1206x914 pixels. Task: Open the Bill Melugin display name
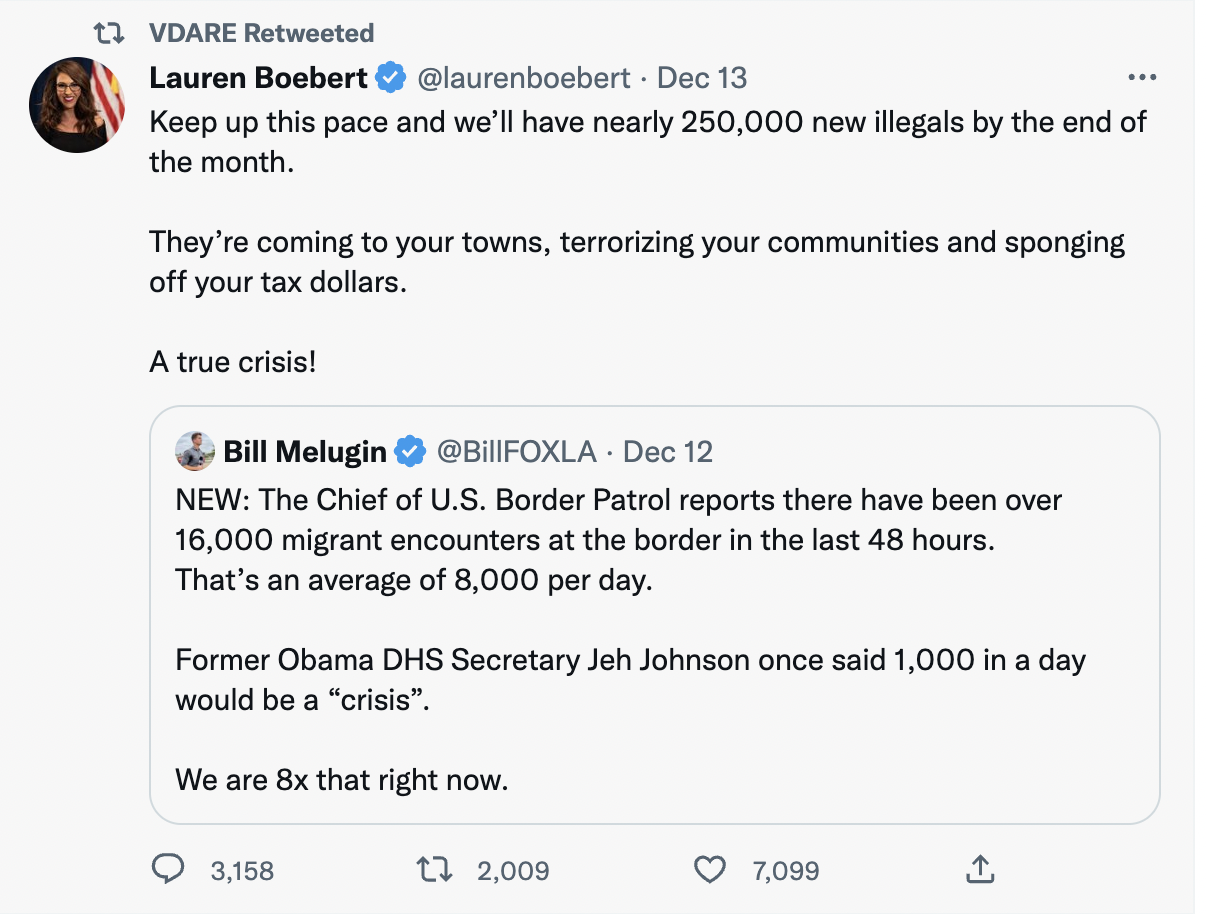click(x=304, y=452)
